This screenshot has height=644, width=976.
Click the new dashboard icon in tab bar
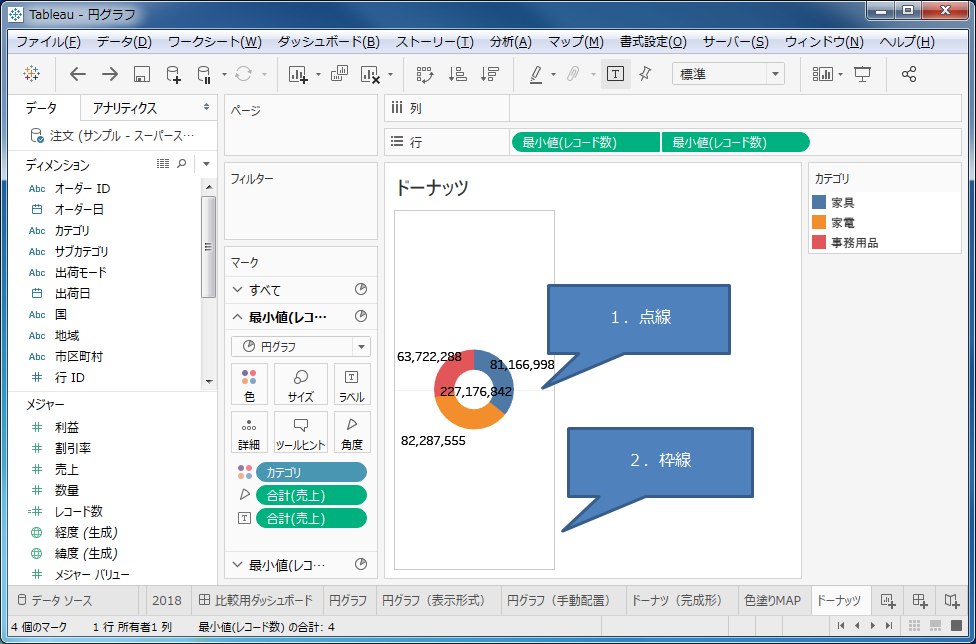pos(920,600)
